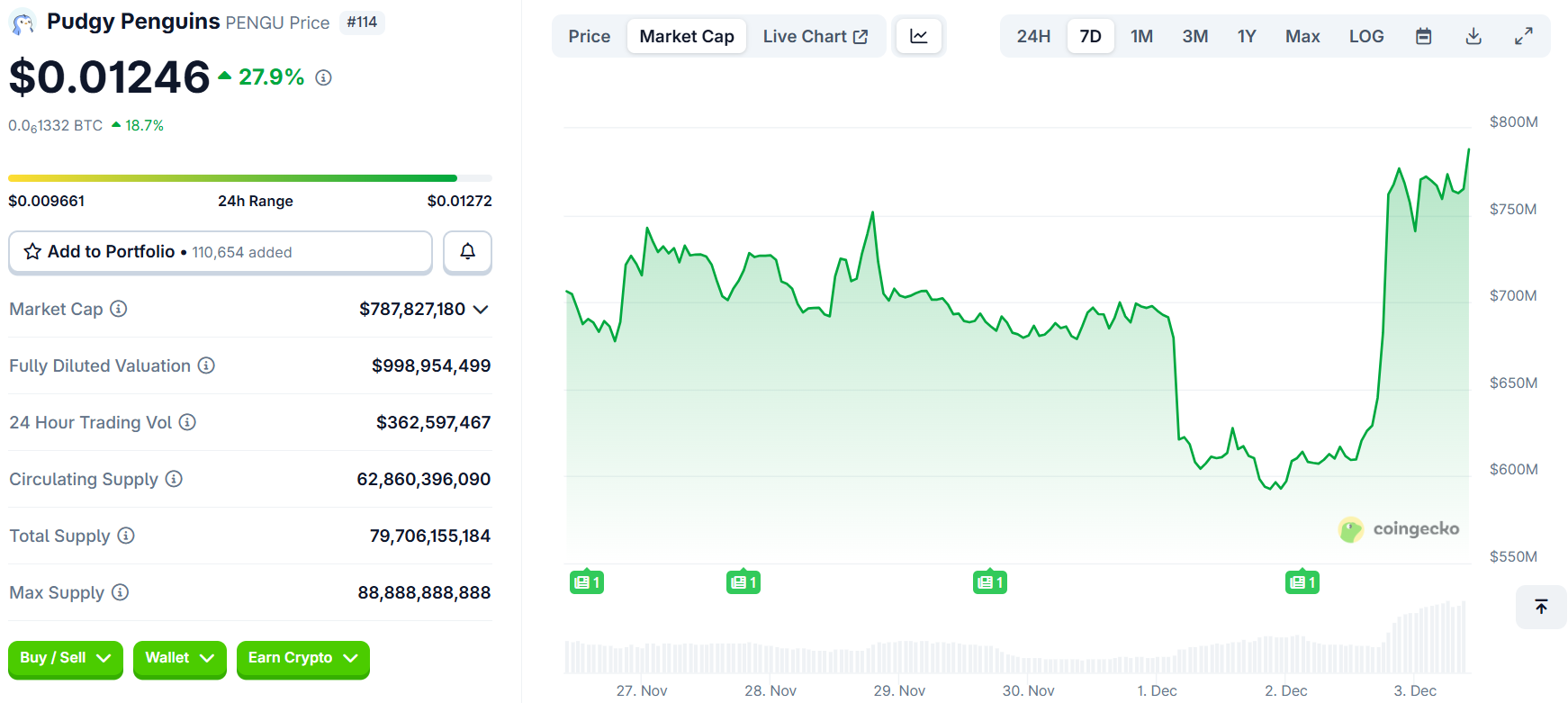Expand chart to fullscreen

coord(1523,37)
